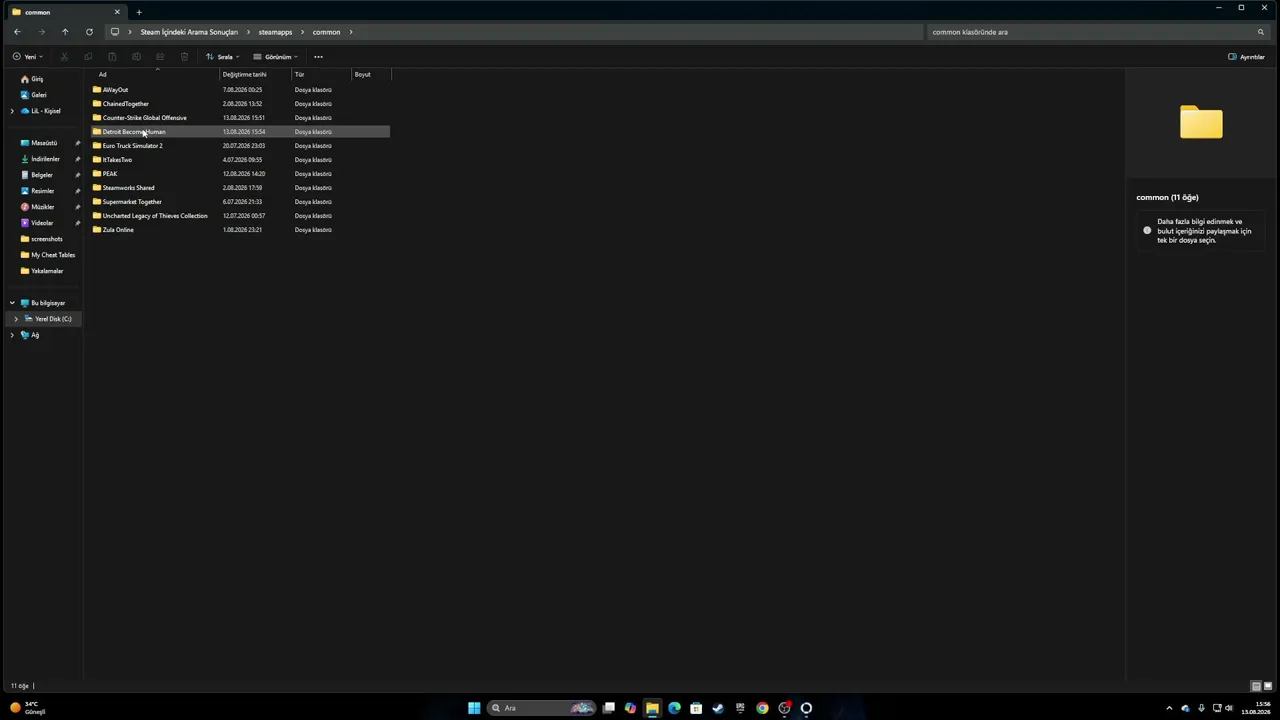The image size is (1280, 720).
Task: Sort by Değiştirme tarihi column header
Action: pos(255,74)
